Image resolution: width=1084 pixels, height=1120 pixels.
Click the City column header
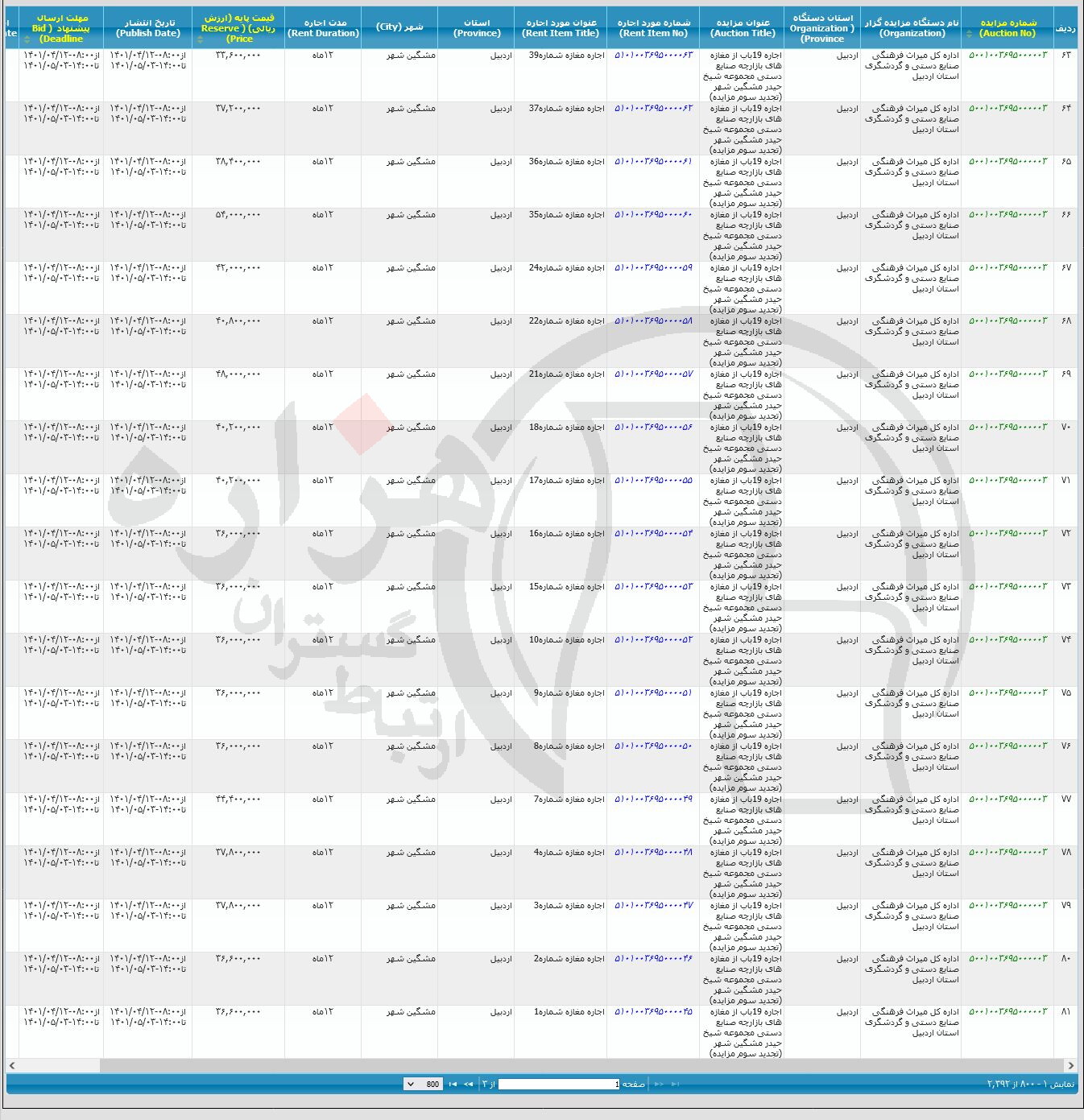pos(399,27)
